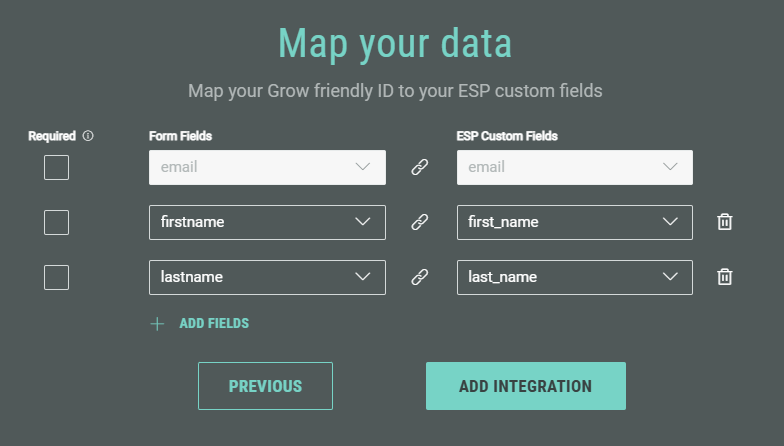Go back with the Previous button
The width and height of the screenshot is (784, 446).
tap(265, 386)
